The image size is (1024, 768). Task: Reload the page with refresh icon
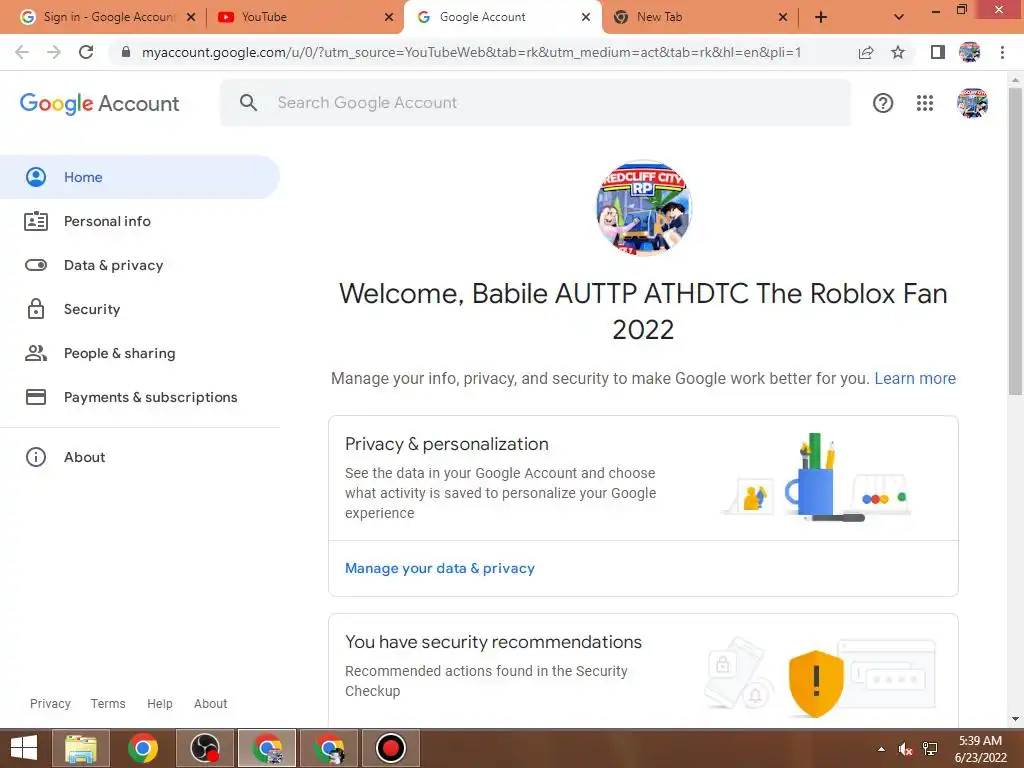[86, 52]
